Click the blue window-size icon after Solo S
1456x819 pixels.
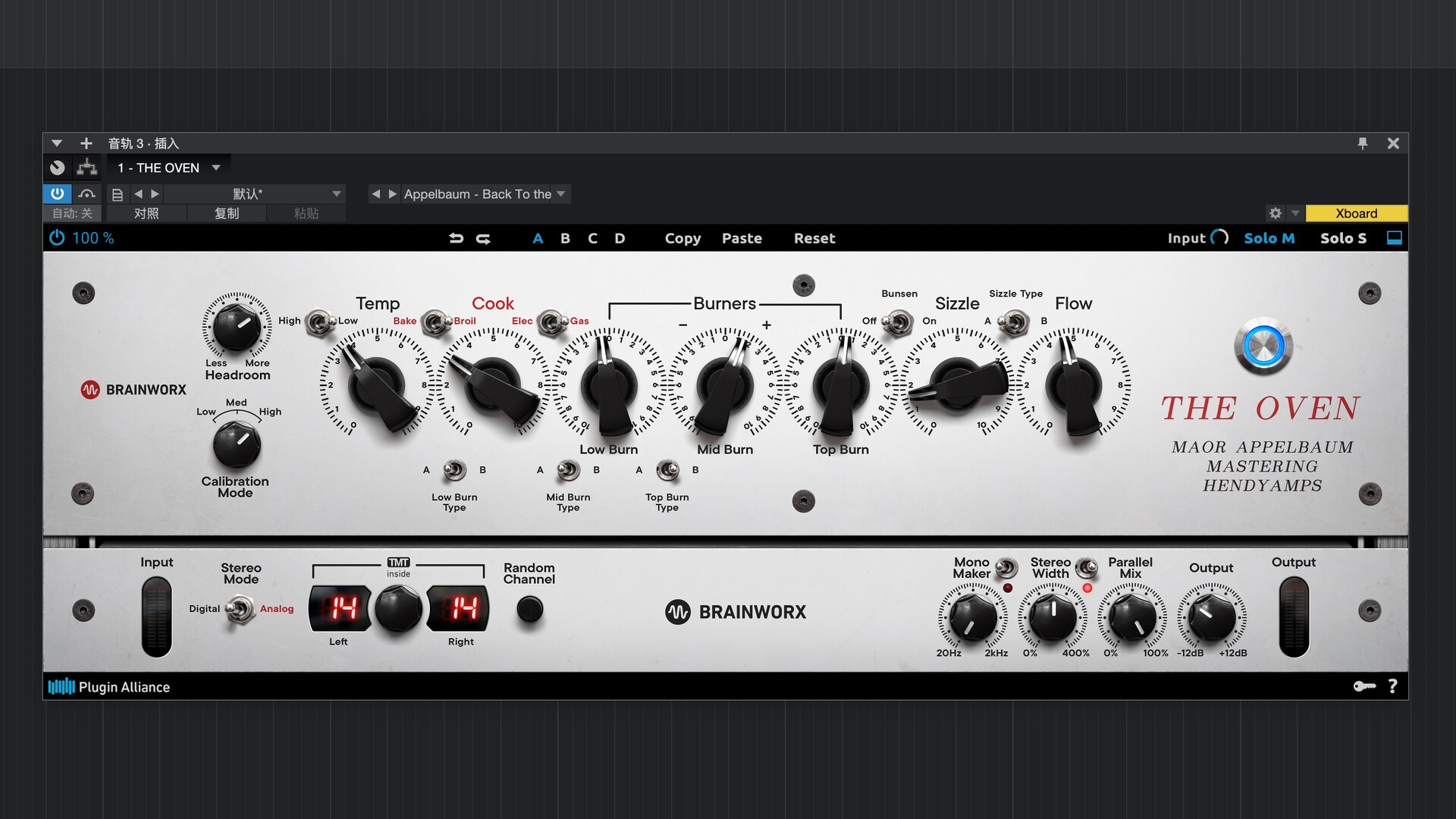(1394, 238)
